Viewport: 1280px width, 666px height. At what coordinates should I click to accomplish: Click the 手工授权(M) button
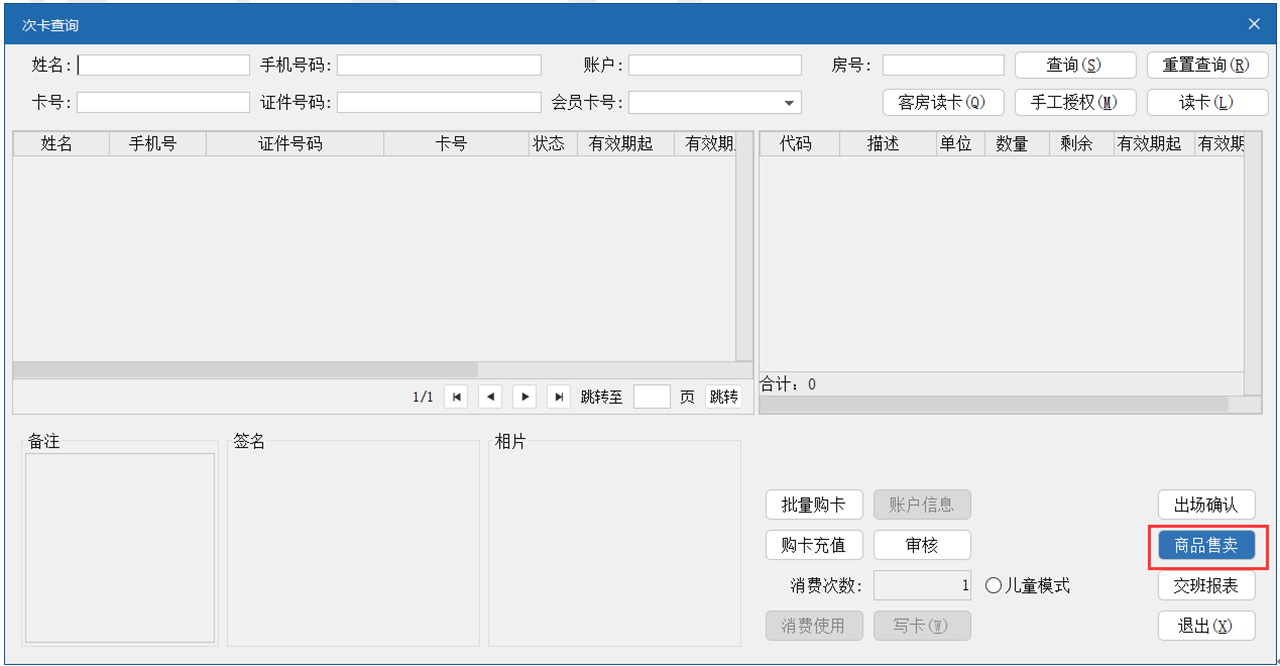point(1075,102)
